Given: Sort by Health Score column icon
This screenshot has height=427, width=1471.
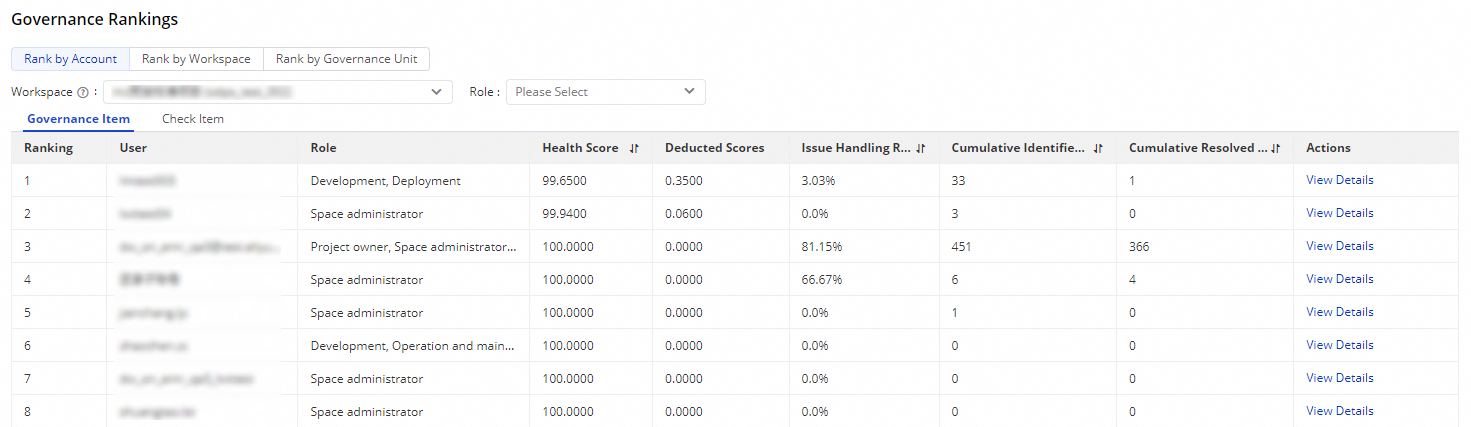Looking at the screenshot, I should point(634,148).
